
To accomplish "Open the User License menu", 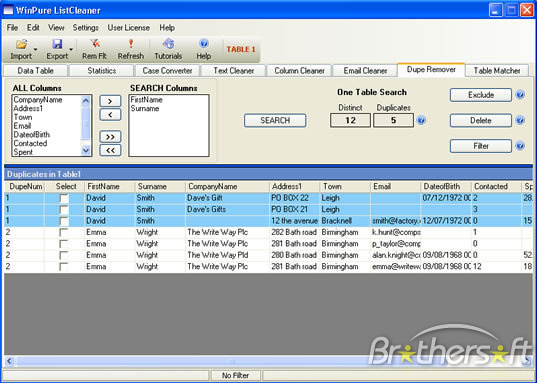I will click(129, 28).
